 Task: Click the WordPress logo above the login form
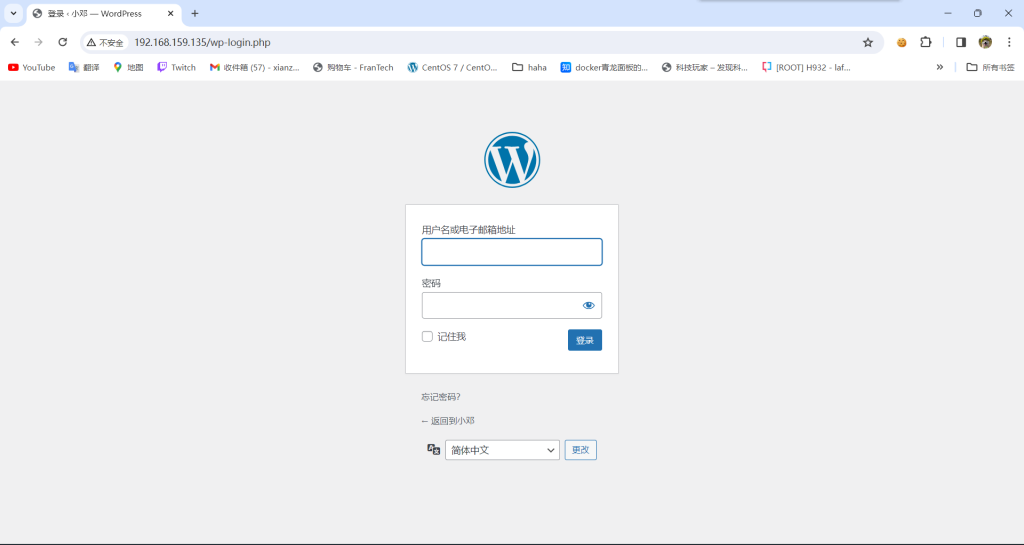[x=512, y=160]
